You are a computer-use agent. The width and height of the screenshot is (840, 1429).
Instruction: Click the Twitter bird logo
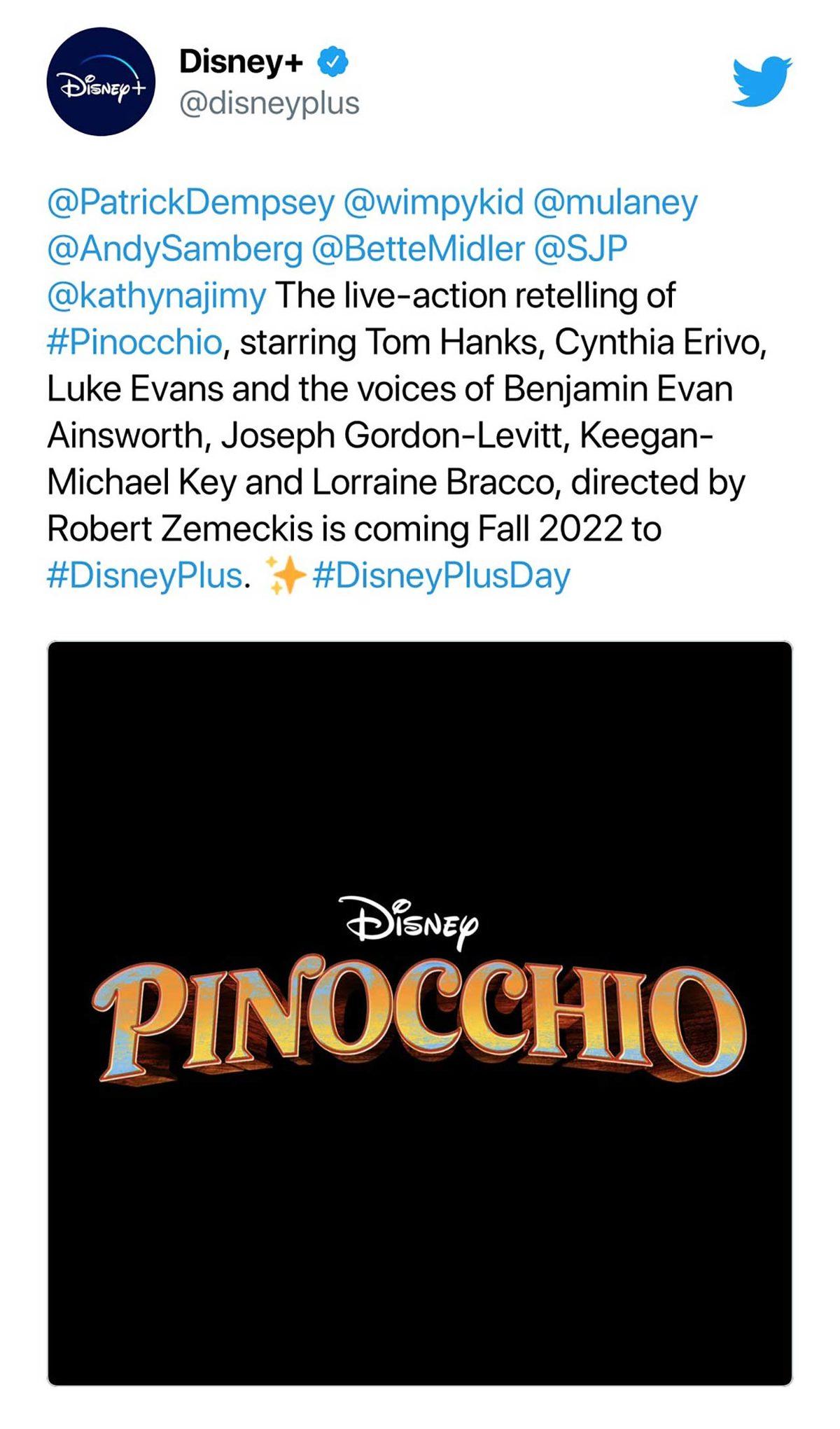pyautogui.click(x=762, y=81)
